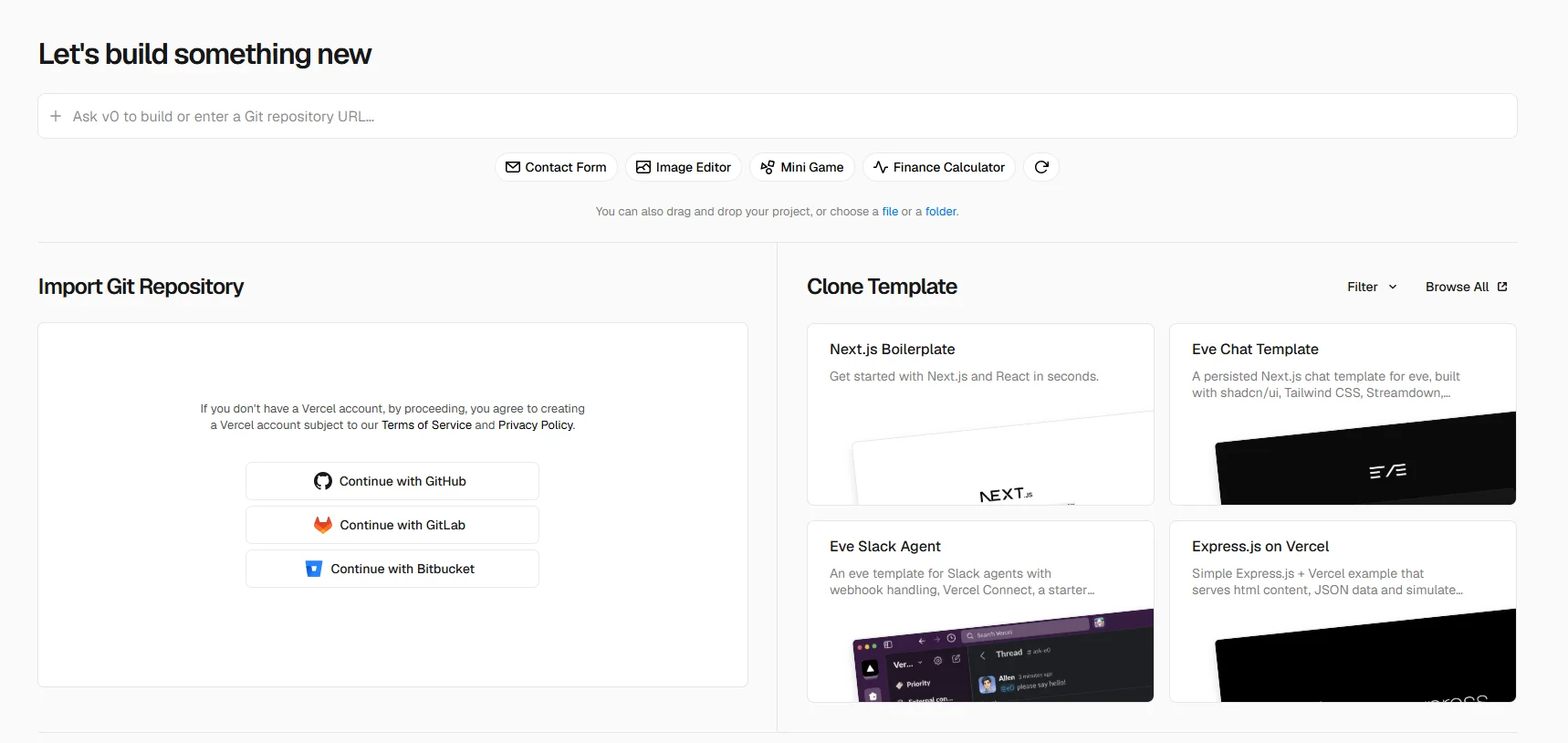The image size is (1568, 743).
Task: Click the Eve Slack Agent preview thumbnail
Action: coord(1002,655)
